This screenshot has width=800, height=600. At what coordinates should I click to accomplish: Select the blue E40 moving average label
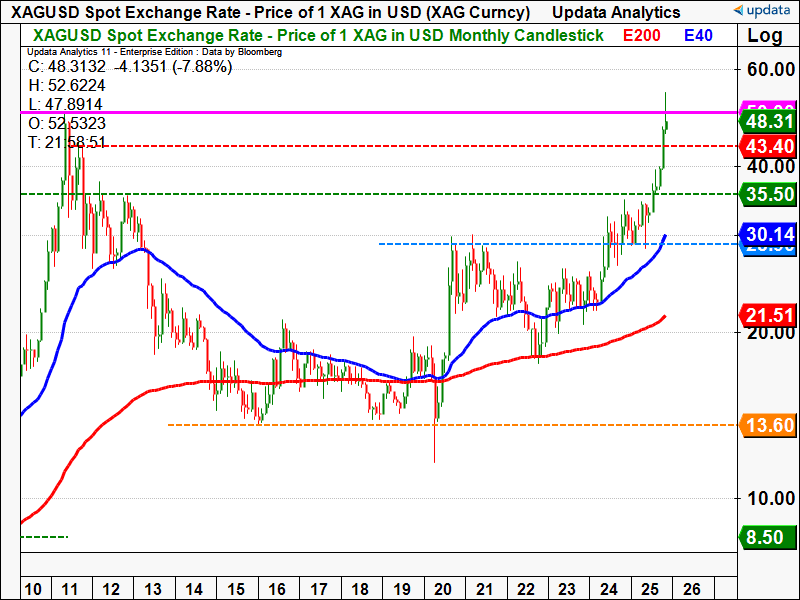click(701, 35)
